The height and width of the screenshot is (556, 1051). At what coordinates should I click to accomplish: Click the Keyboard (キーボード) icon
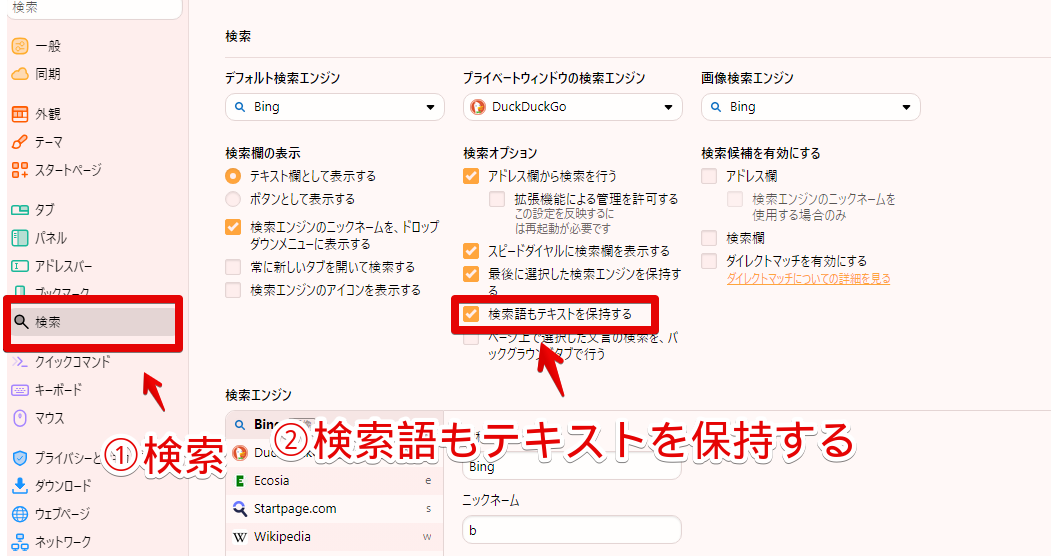pos(20,390)
